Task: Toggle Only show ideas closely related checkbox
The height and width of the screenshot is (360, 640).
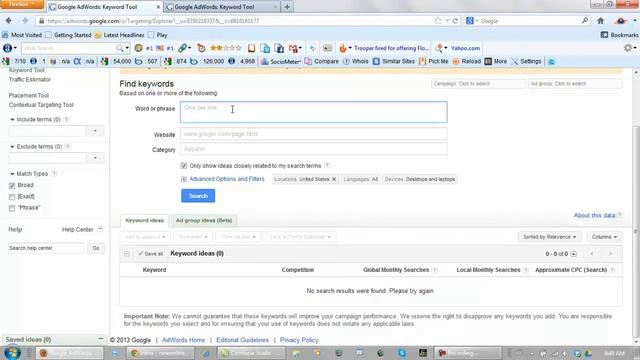Action: (184, 166)
